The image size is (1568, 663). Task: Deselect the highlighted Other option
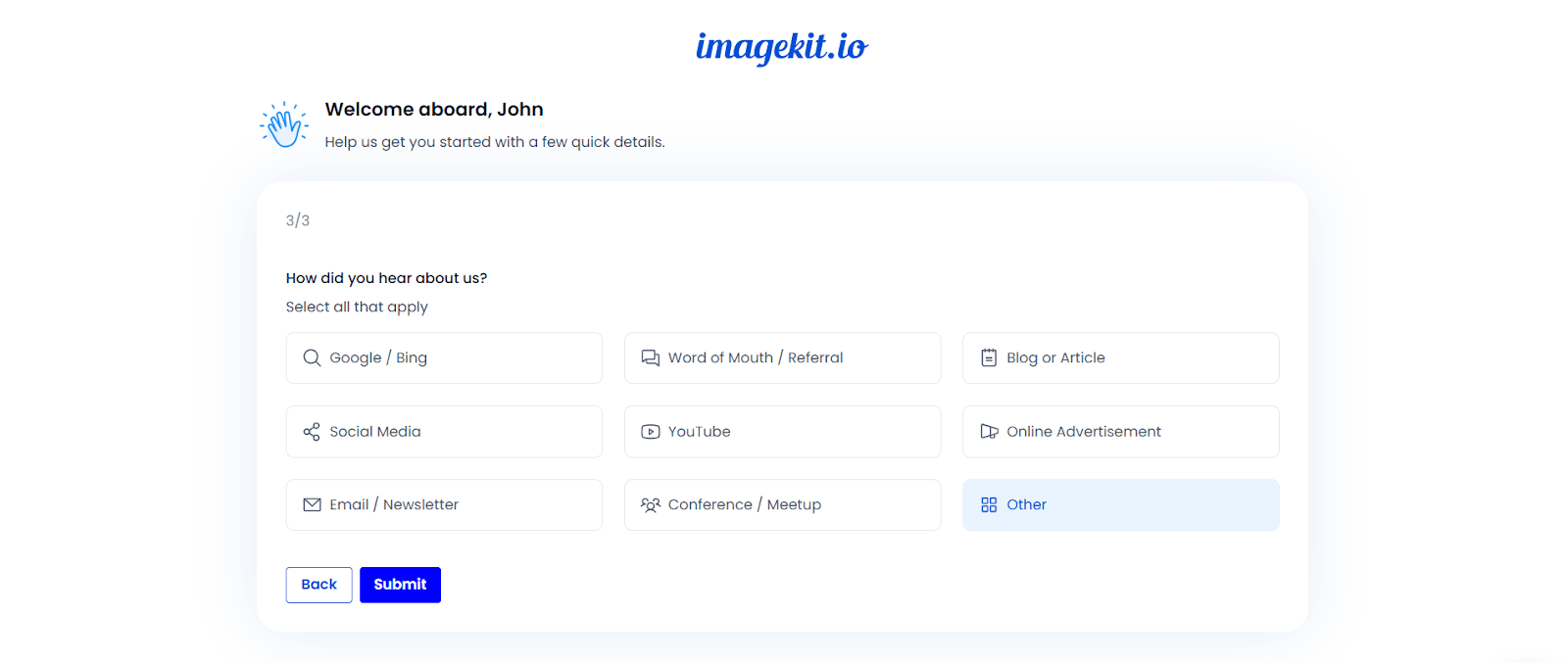point(1119,505)
